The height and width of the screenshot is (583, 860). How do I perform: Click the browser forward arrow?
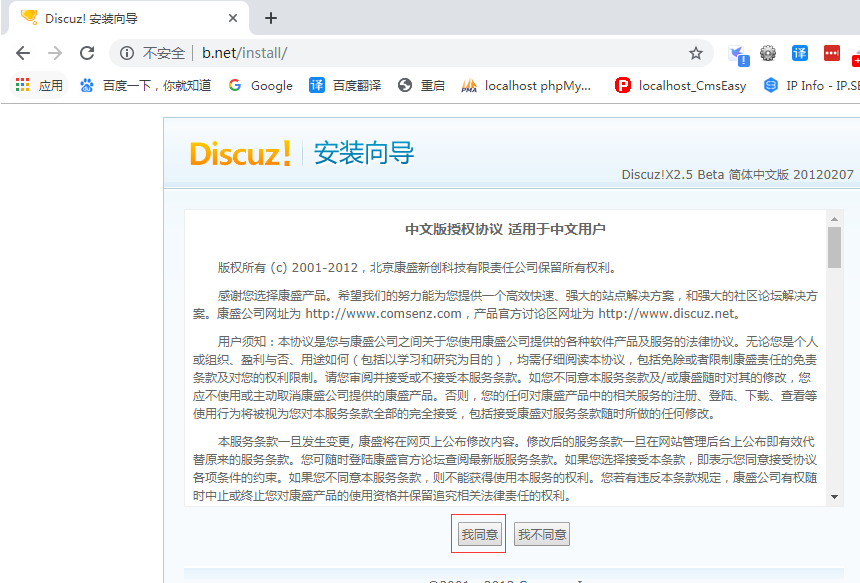(55, 53)
